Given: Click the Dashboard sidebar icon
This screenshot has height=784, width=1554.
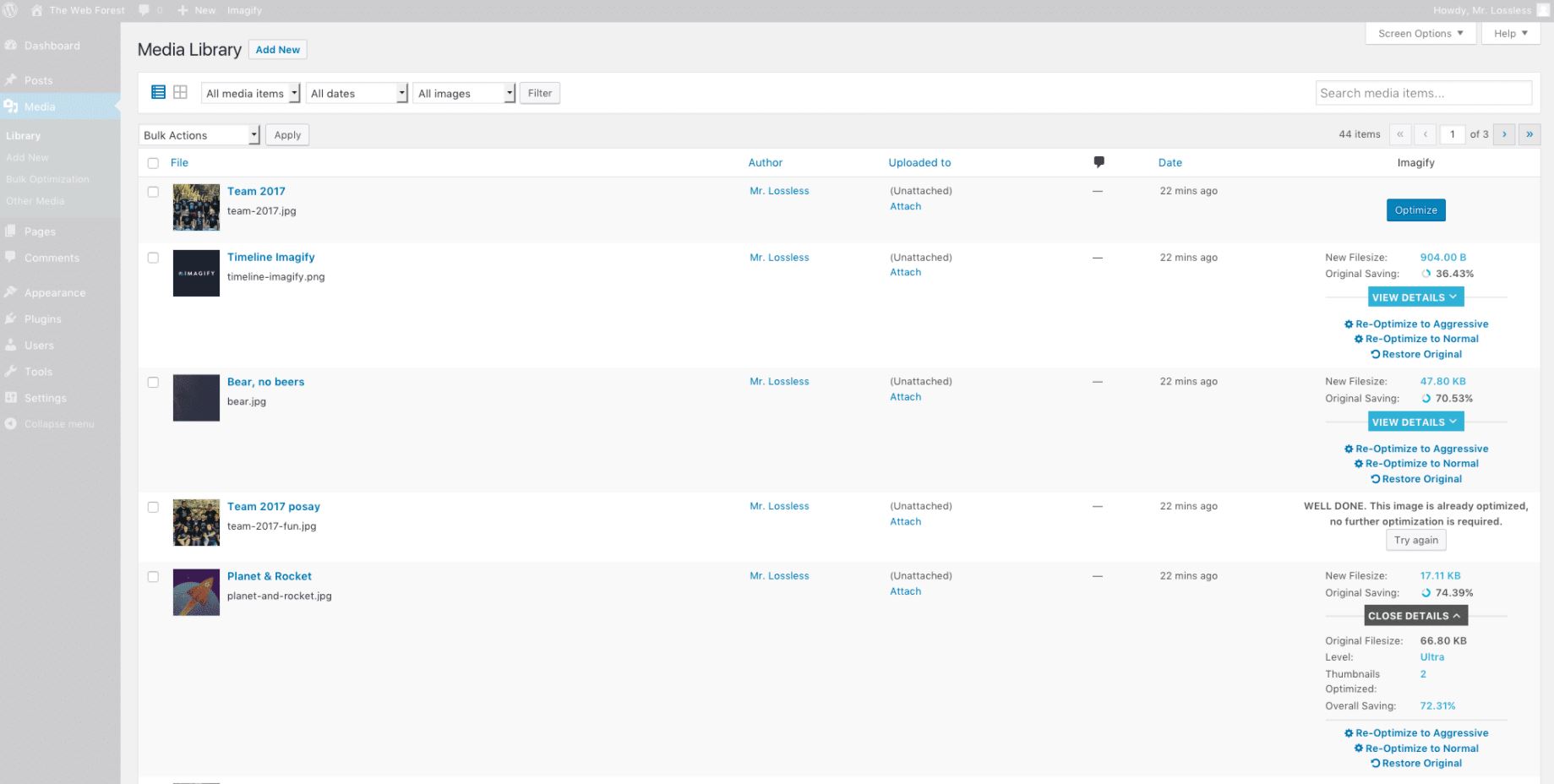Looking at the screenshot, I should pos(11,46).
